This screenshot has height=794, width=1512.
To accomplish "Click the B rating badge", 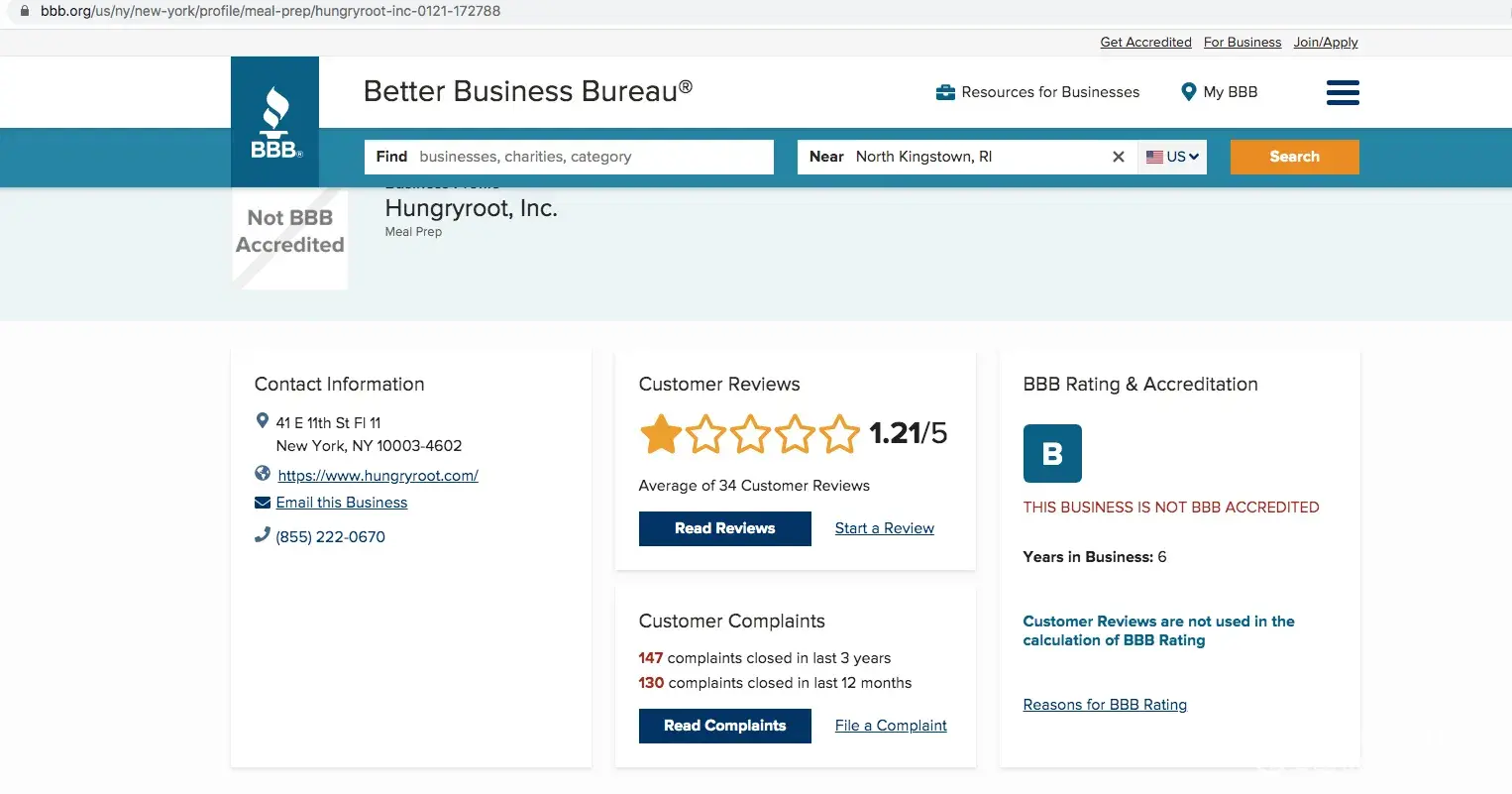I will click(x=1051, y=454).
